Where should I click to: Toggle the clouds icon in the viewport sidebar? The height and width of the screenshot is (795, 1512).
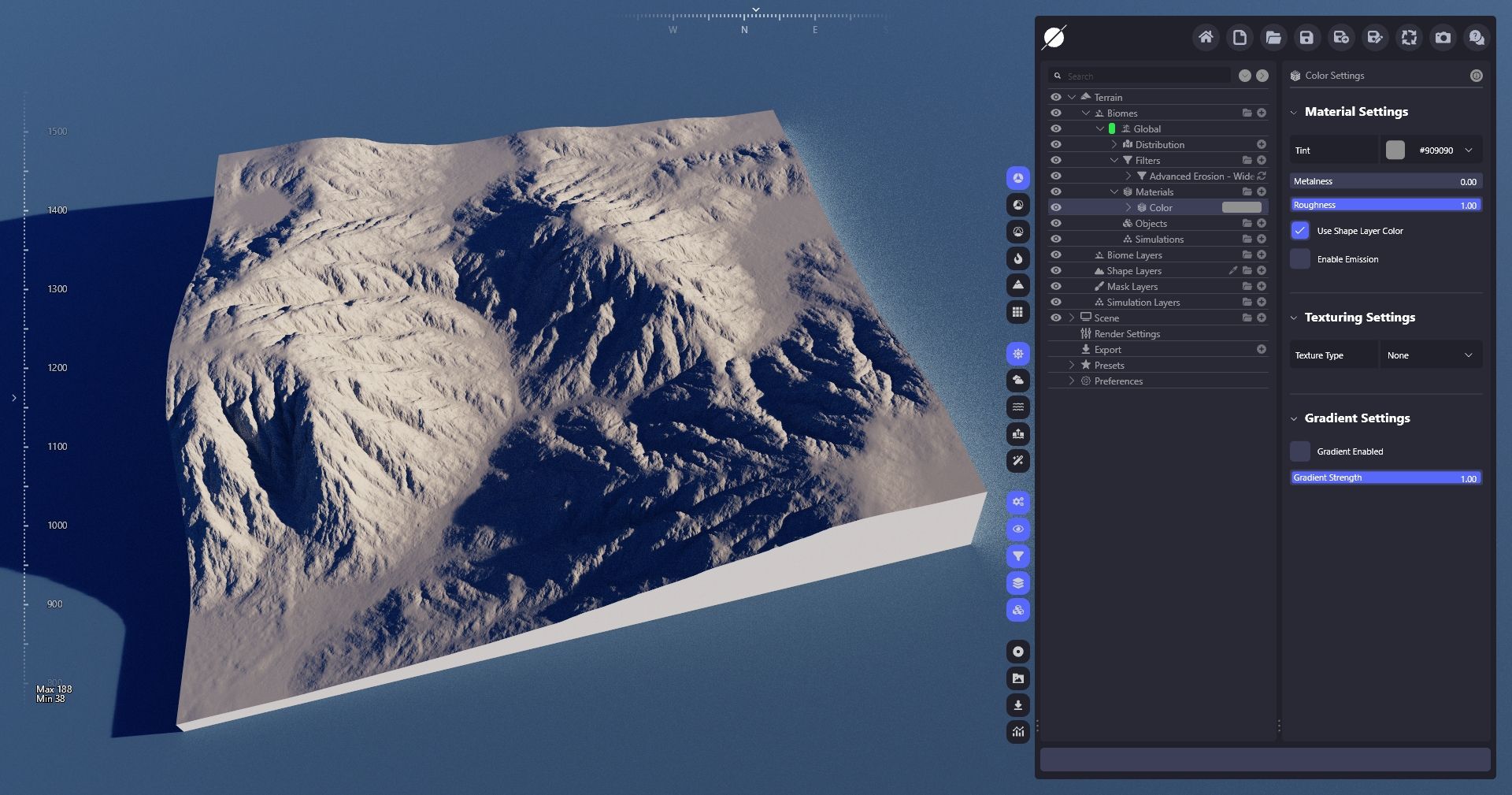point(1018,381)
